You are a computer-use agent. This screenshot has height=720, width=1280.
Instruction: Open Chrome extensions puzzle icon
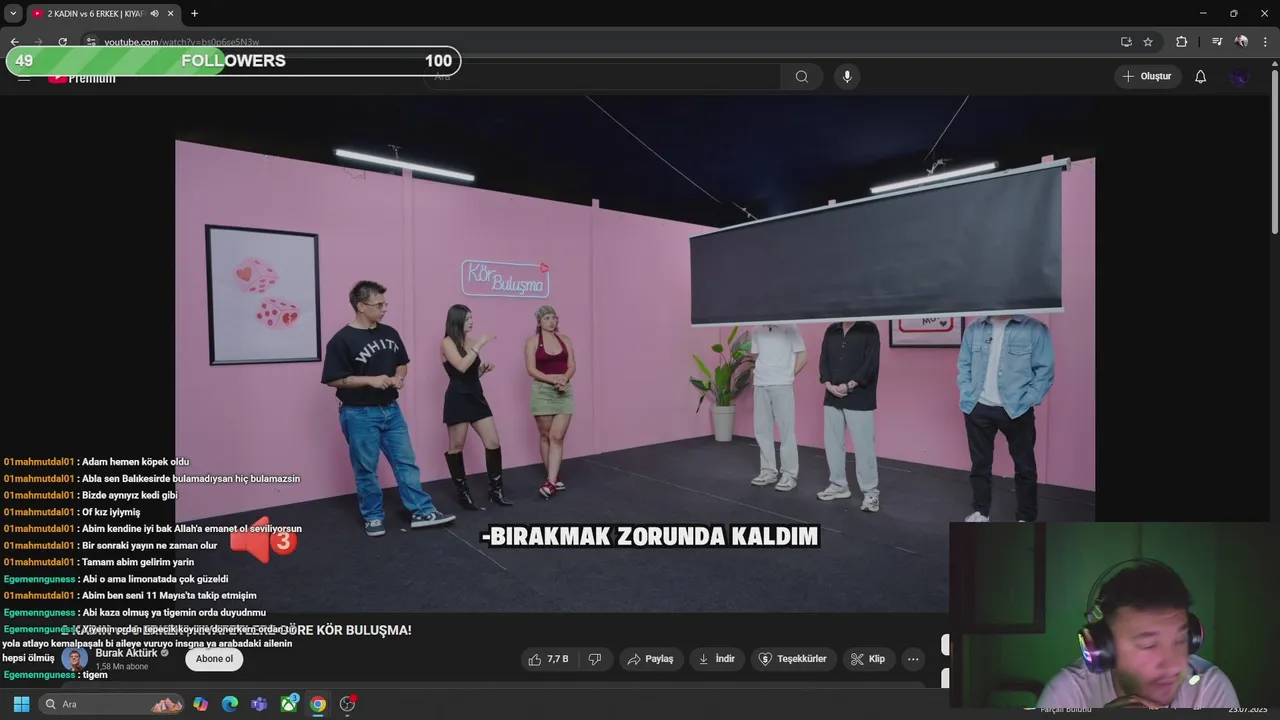point(1181,42)
